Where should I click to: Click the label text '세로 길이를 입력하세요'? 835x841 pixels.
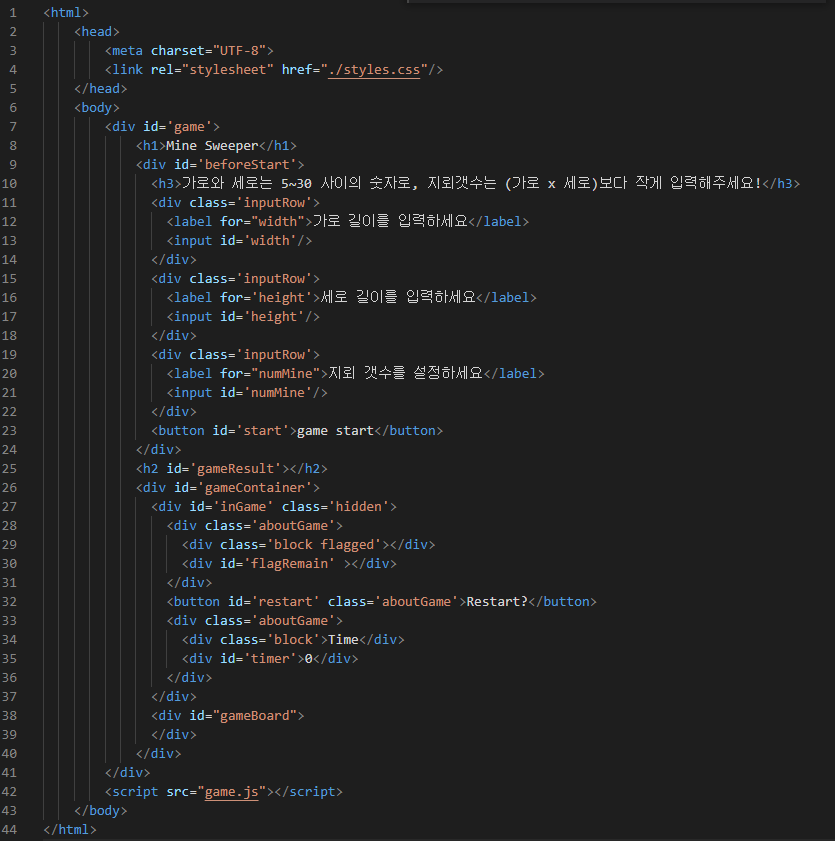point(398,297)
